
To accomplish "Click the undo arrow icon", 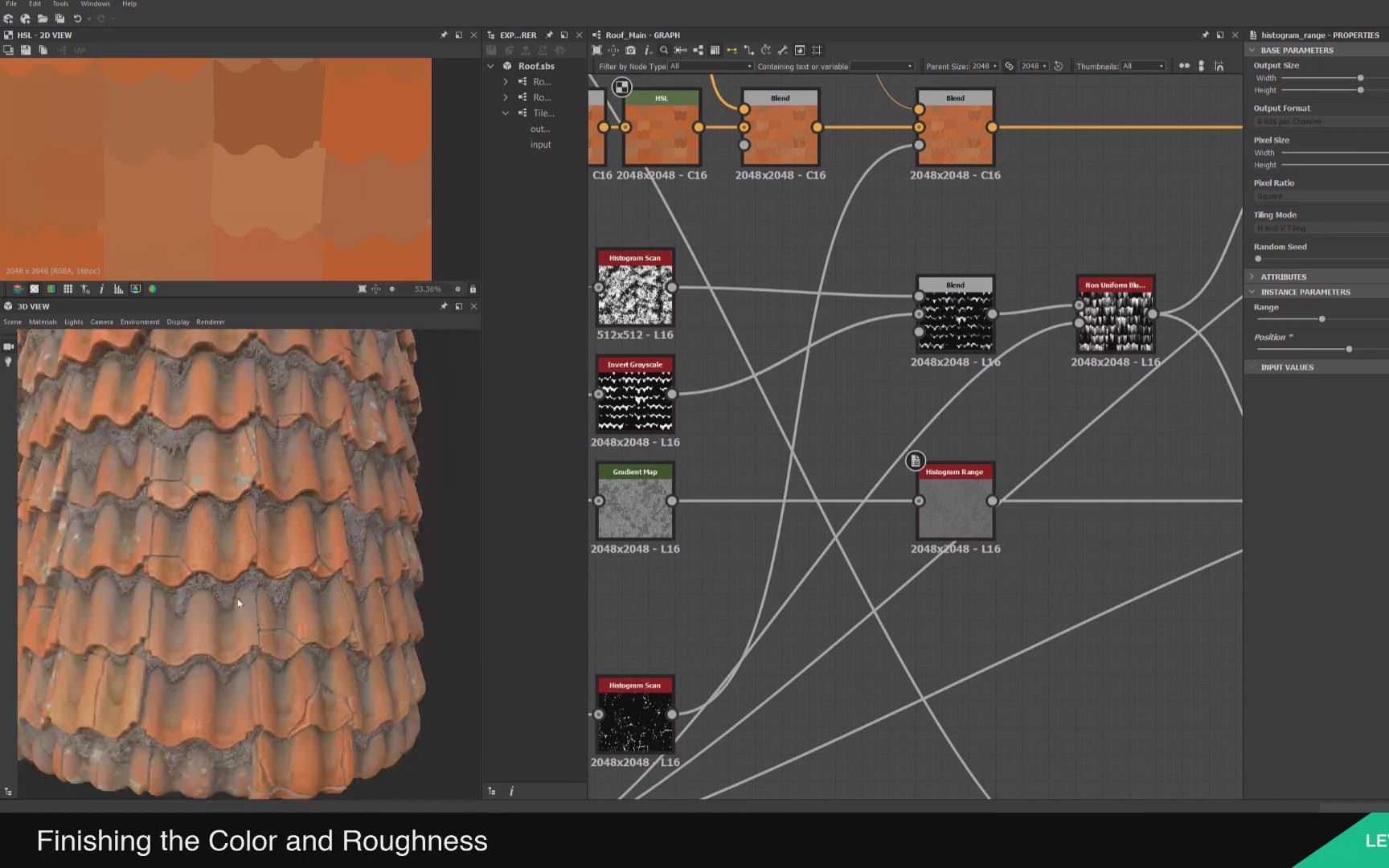I will (77, 18).
